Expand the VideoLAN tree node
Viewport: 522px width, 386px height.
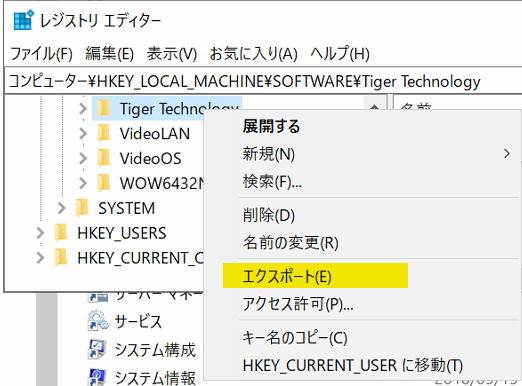[x=83, y=133]
